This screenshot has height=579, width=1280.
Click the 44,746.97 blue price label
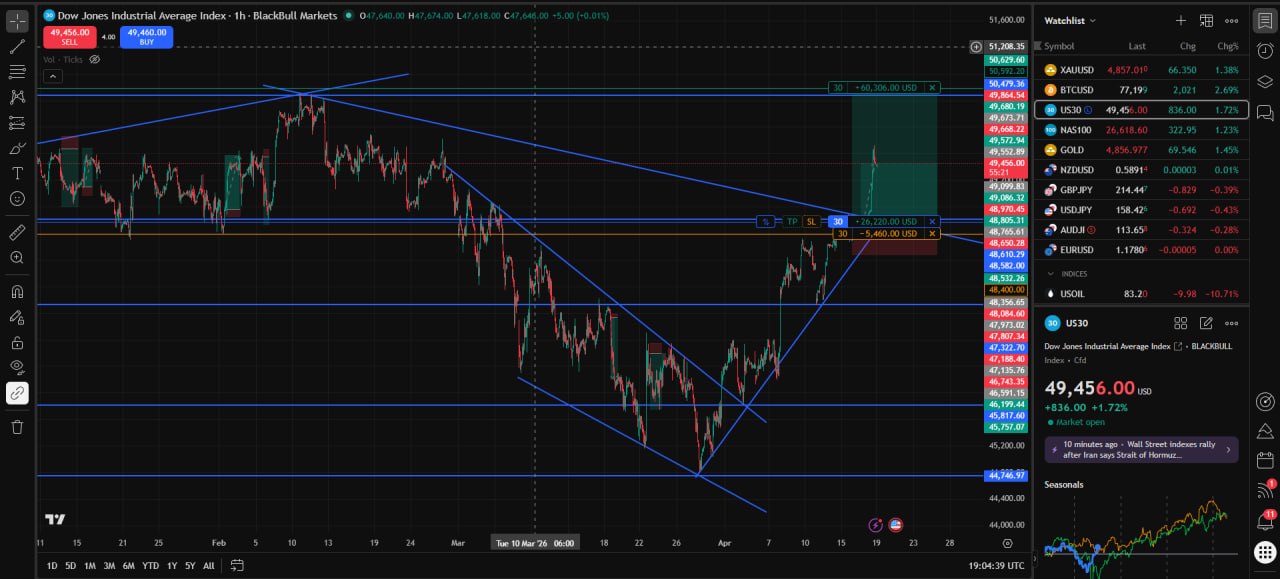click(1006, 475)
